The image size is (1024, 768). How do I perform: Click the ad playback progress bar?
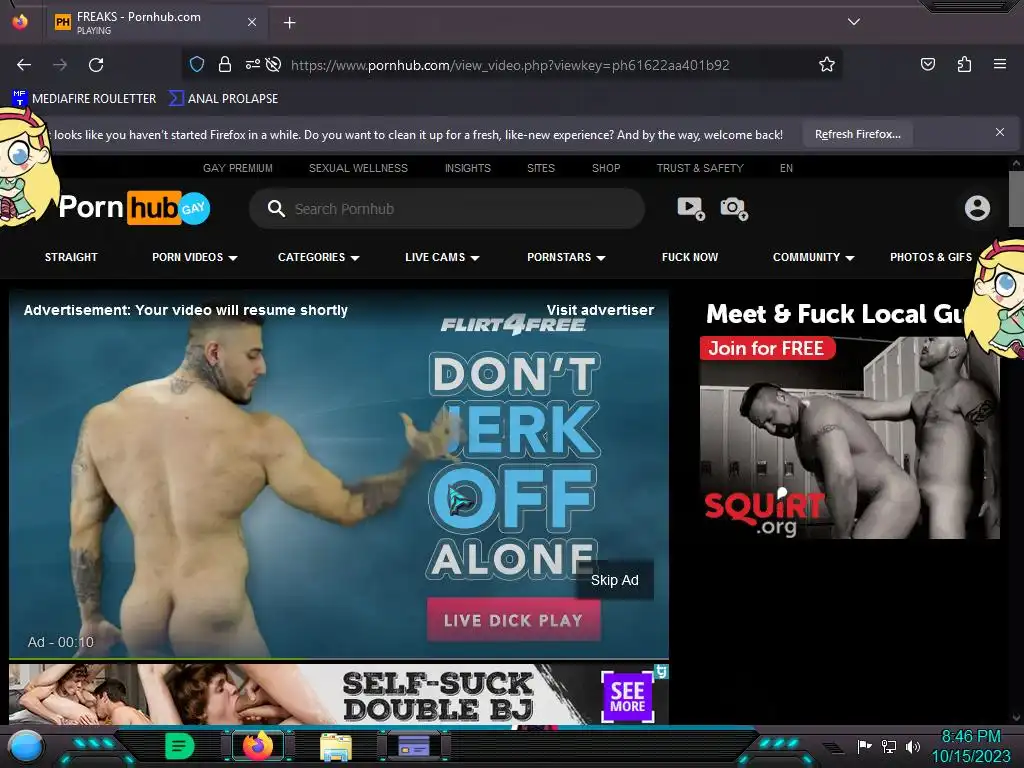(339, 658)
